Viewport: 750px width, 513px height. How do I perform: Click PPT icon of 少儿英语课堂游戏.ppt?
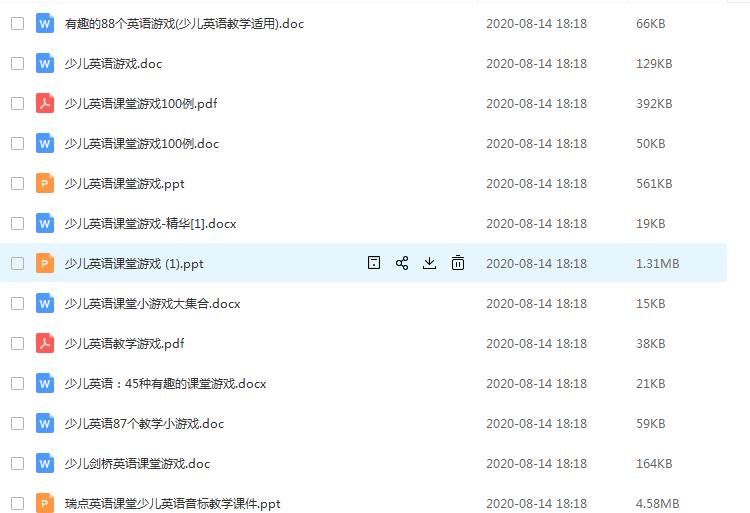(x=45, y=183)
